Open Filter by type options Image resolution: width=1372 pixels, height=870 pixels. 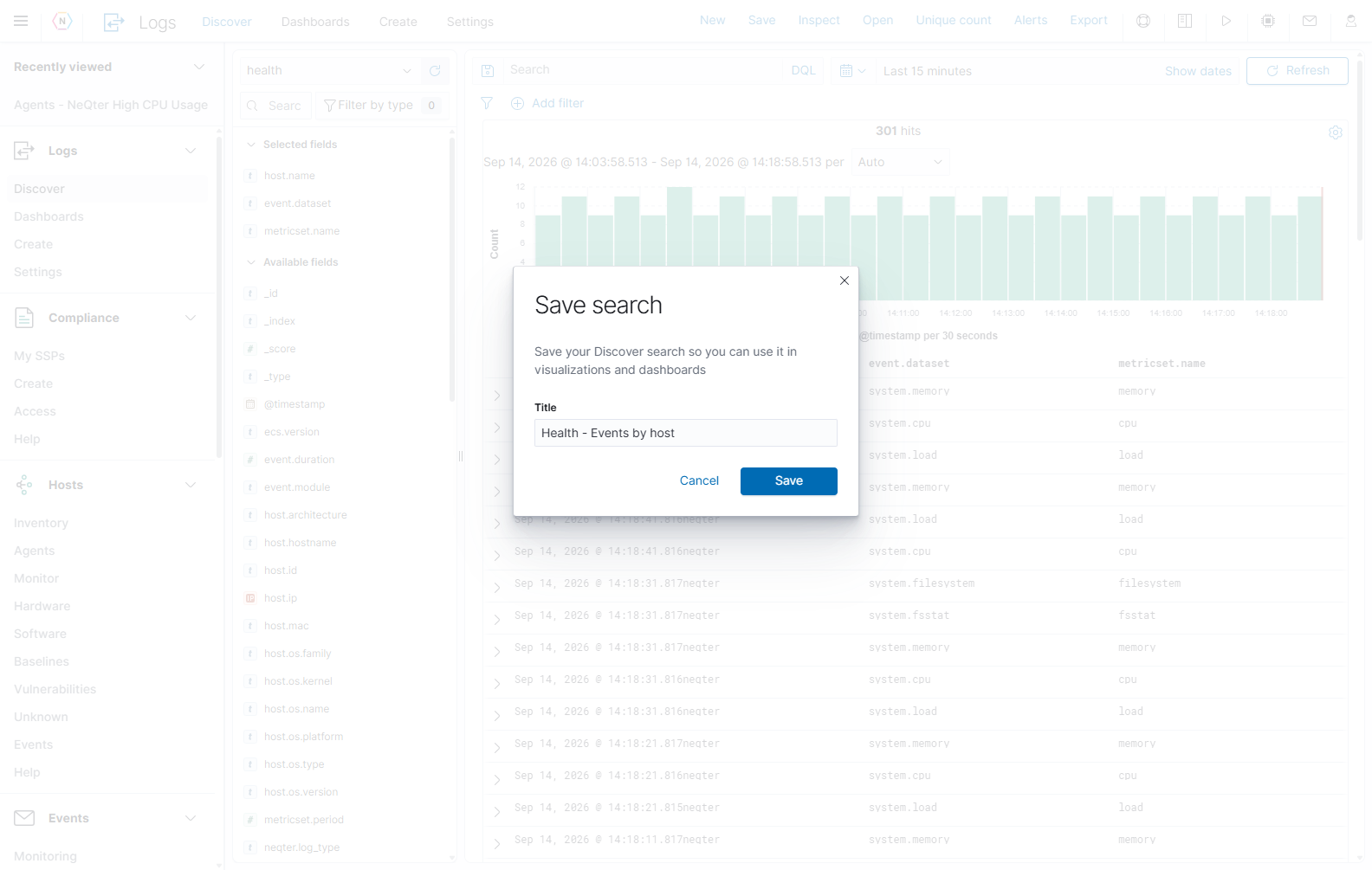(382, 106)
